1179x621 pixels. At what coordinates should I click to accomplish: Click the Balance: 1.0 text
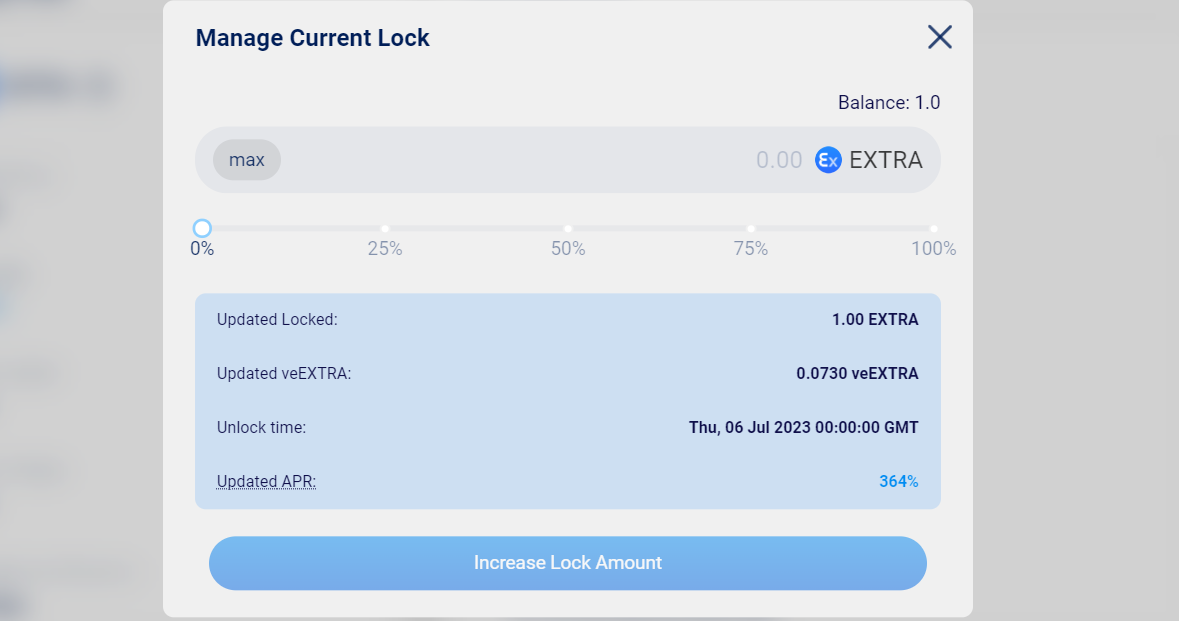[x=889, y=103]
